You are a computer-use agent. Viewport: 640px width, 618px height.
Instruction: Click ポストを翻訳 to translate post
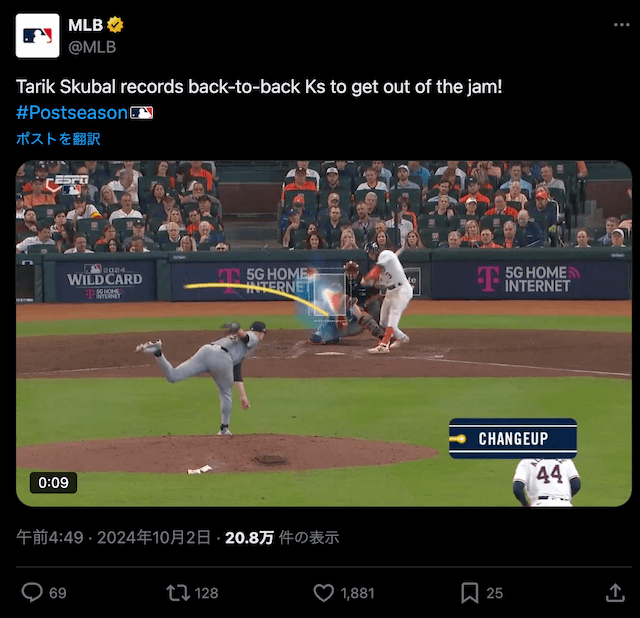click(x=58, y=139)
